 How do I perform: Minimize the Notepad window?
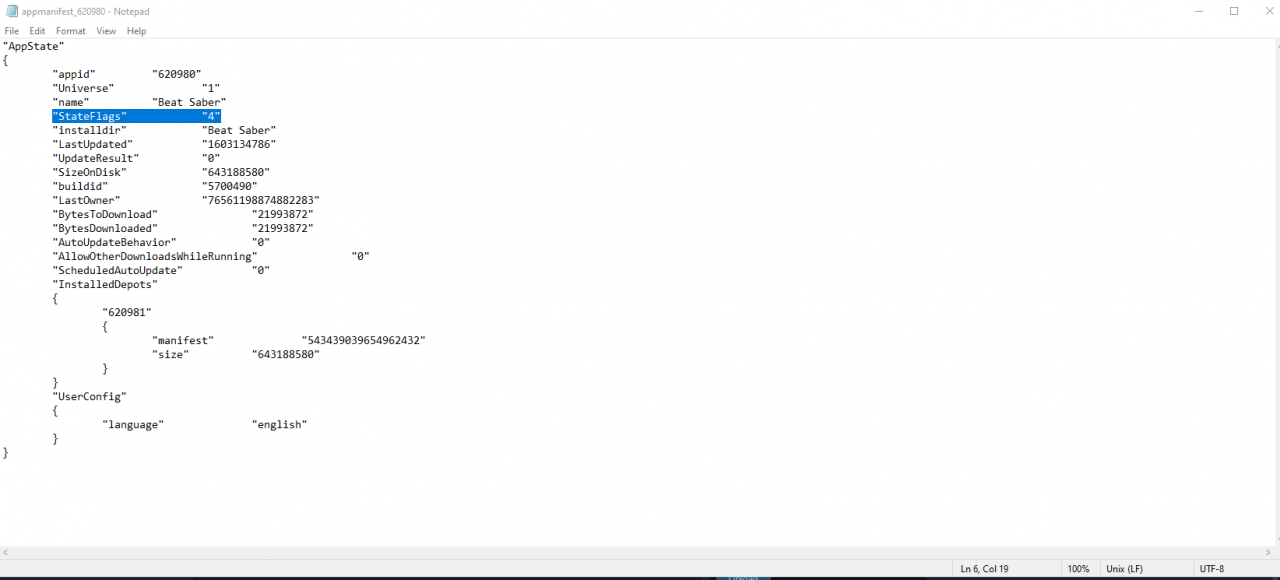(x=1199, y=11)
